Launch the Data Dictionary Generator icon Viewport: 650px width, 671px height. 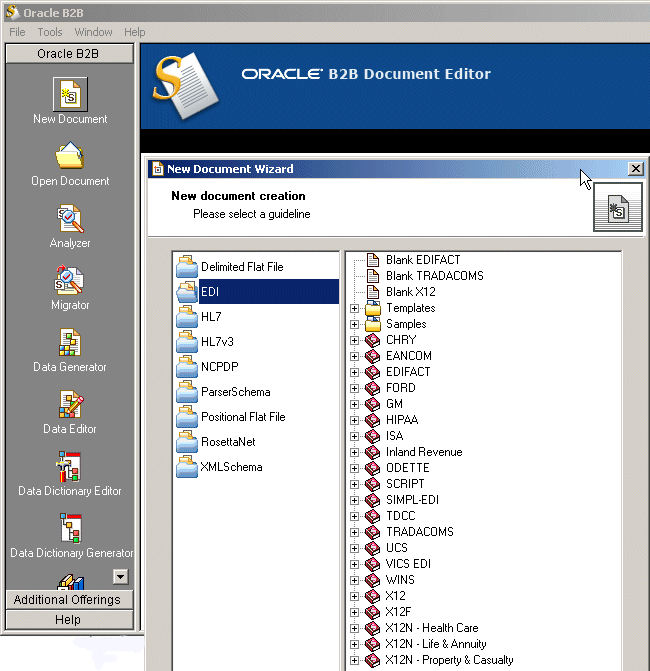click(71, 528)
